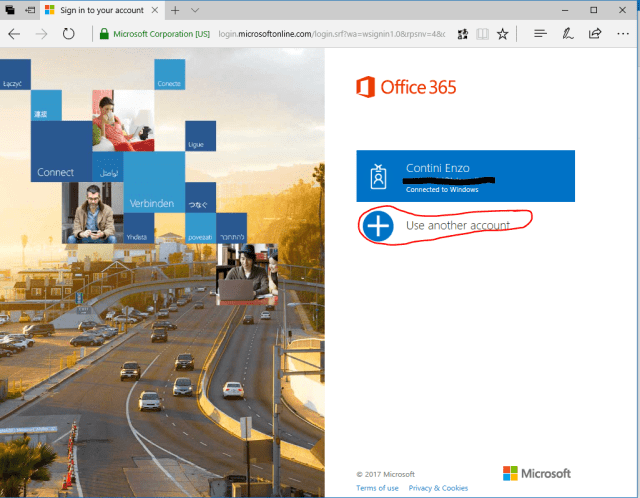The width and height of the screenshot is (640, 498).
Task: Click the Łączyć tile
Action: click(15, 74)
